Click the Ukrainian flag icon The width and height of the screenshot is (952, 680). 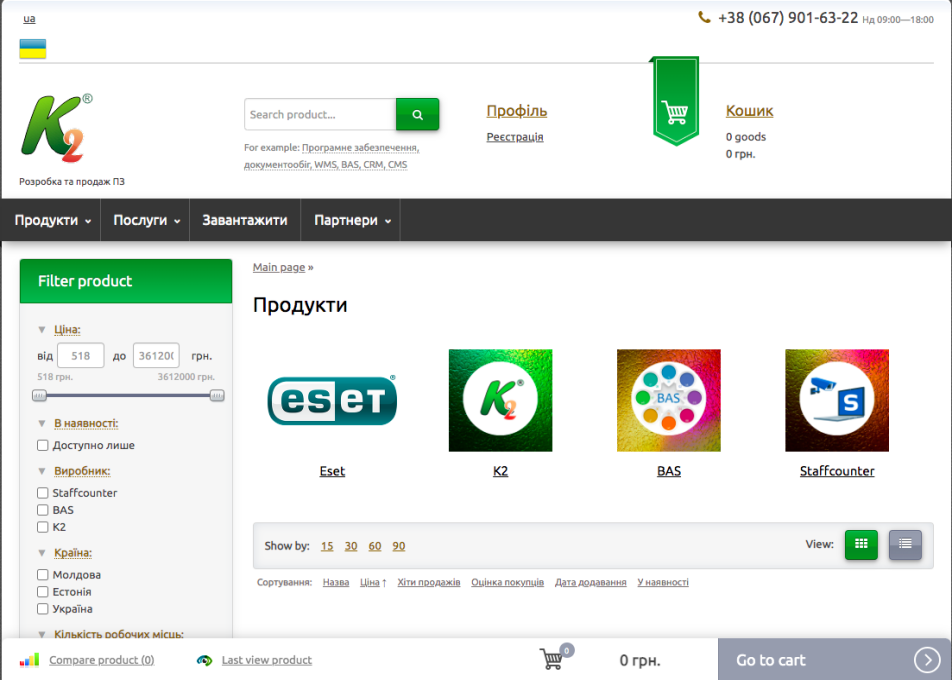point(33,49)
